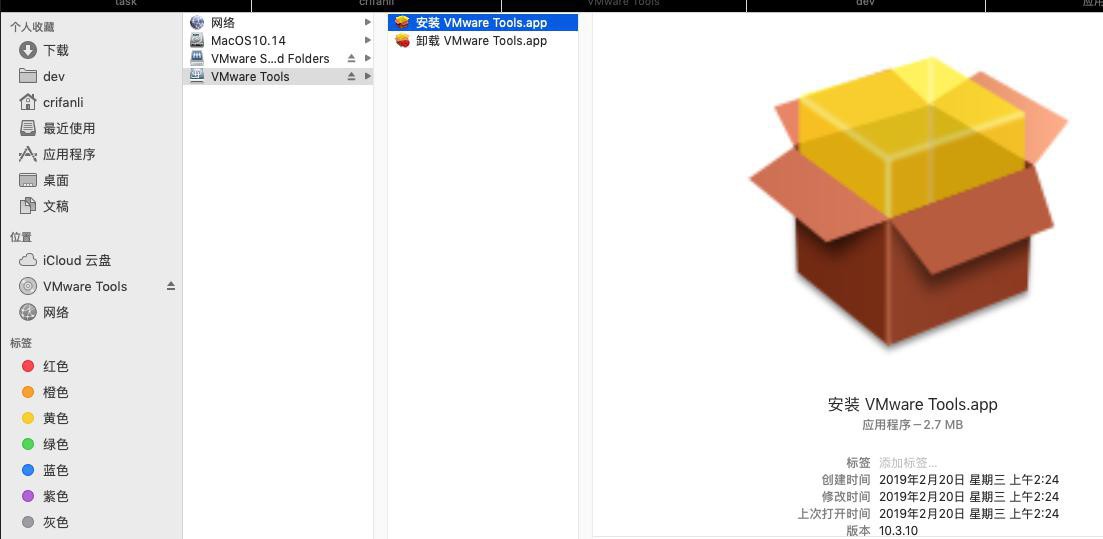The width and height of the screenshot is (1103, 539).
Task: Expand the 网络 column arrow
Action: click(x=367, y=23)
